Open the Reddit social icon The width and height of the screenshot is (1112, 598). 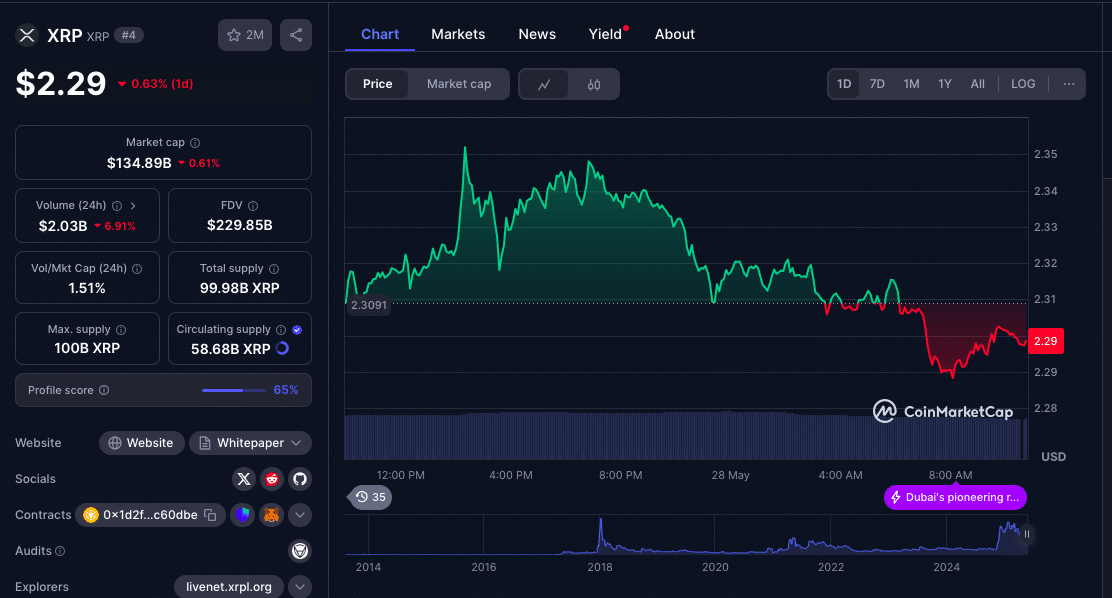coord(272,479)
